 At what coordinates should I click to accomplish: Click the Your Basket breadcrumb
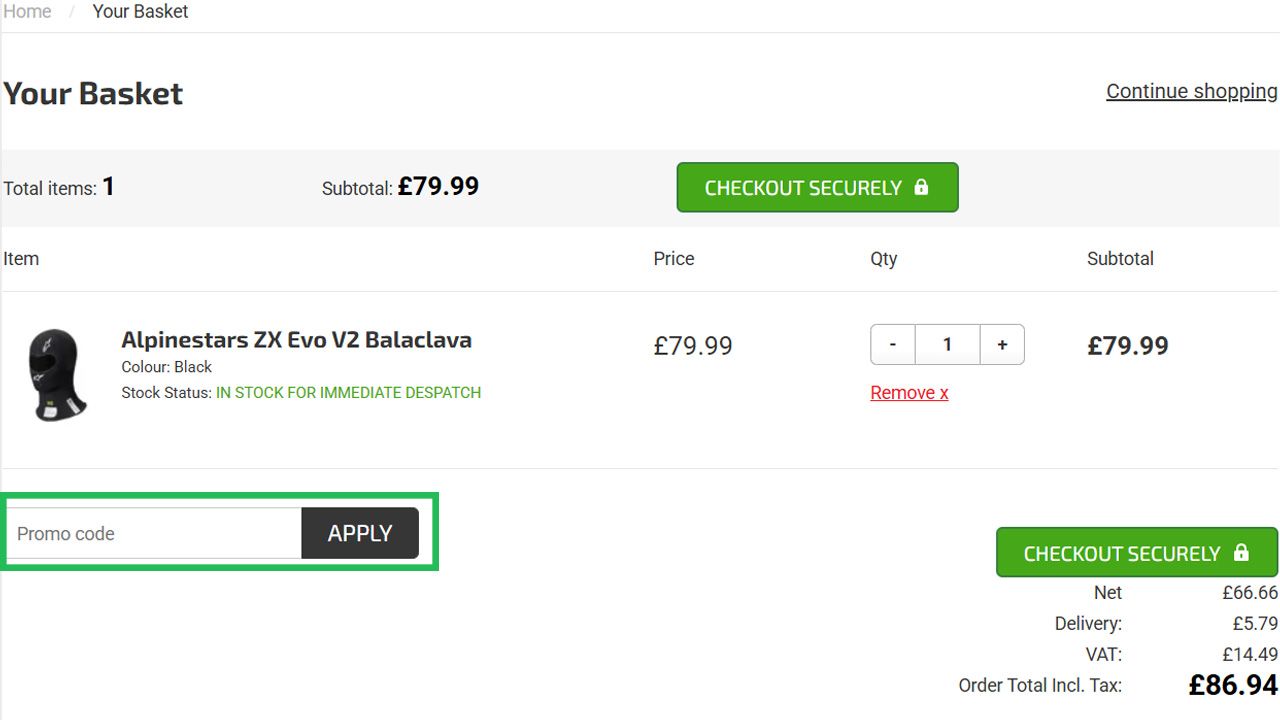click(x=140, y=12)
